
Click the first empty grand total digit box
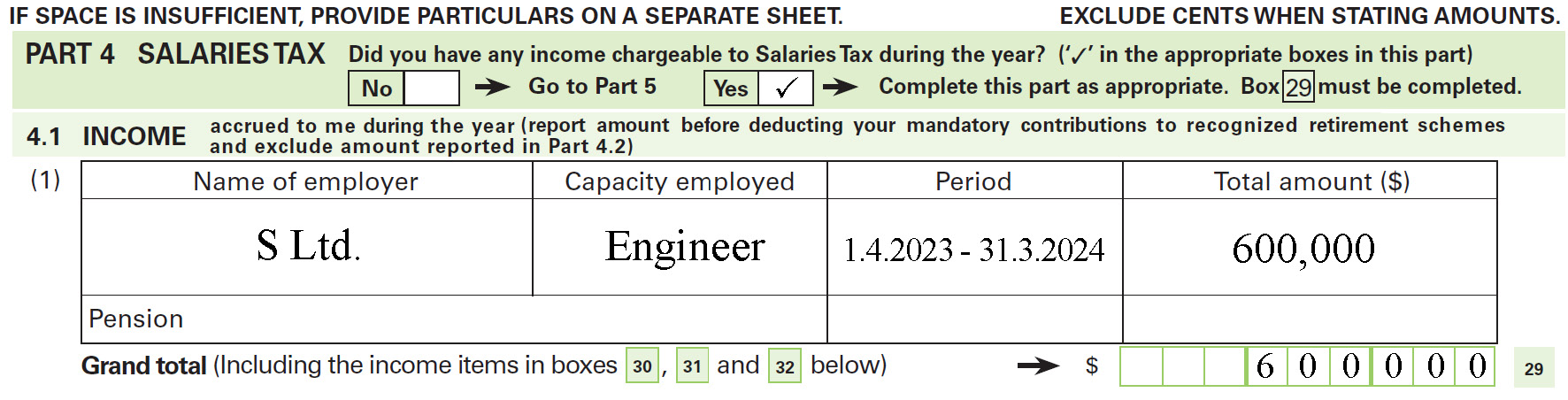[x=1141, y=366]
